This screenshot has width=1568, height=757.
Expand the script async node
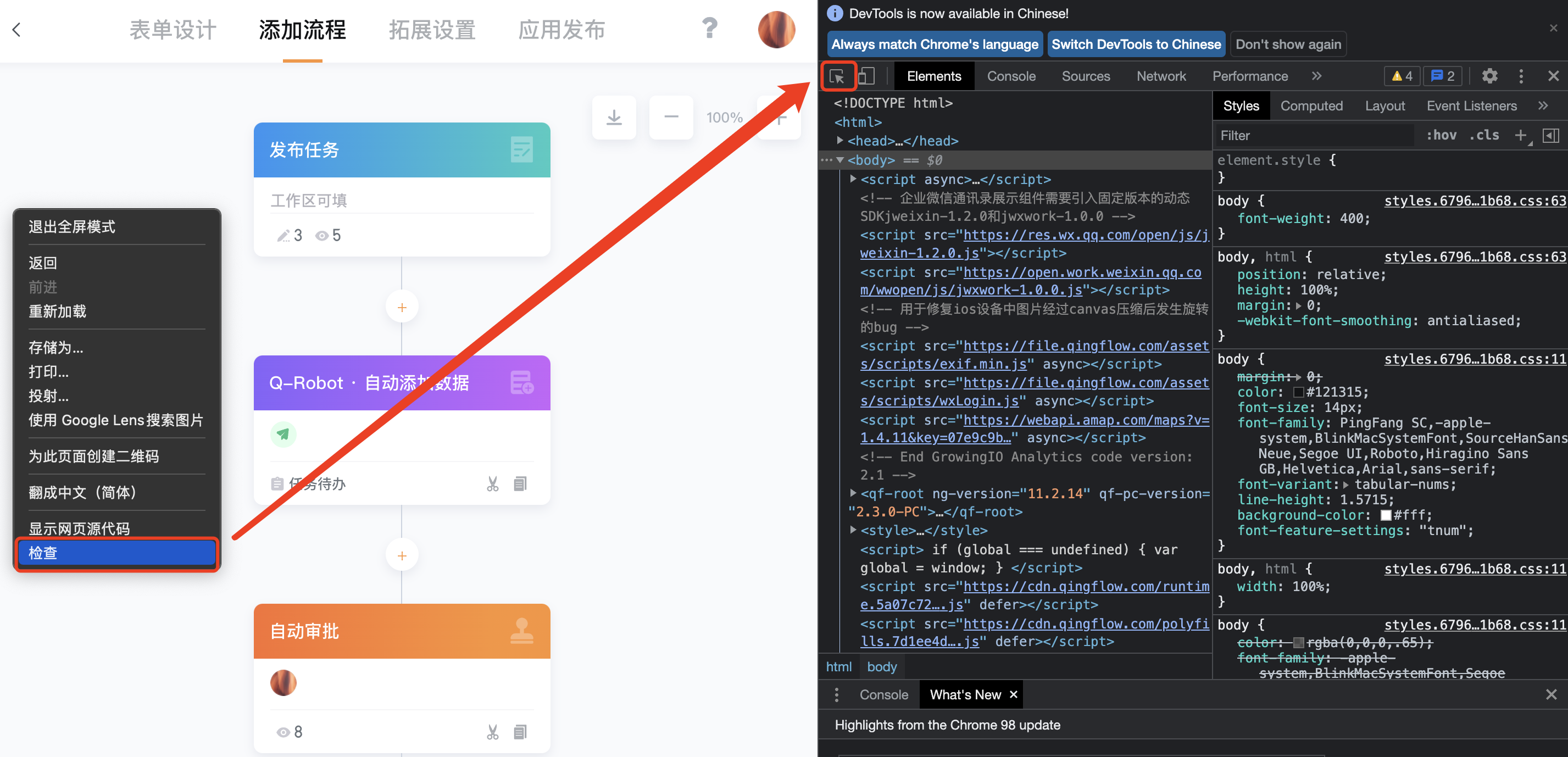tap(853, 179)
